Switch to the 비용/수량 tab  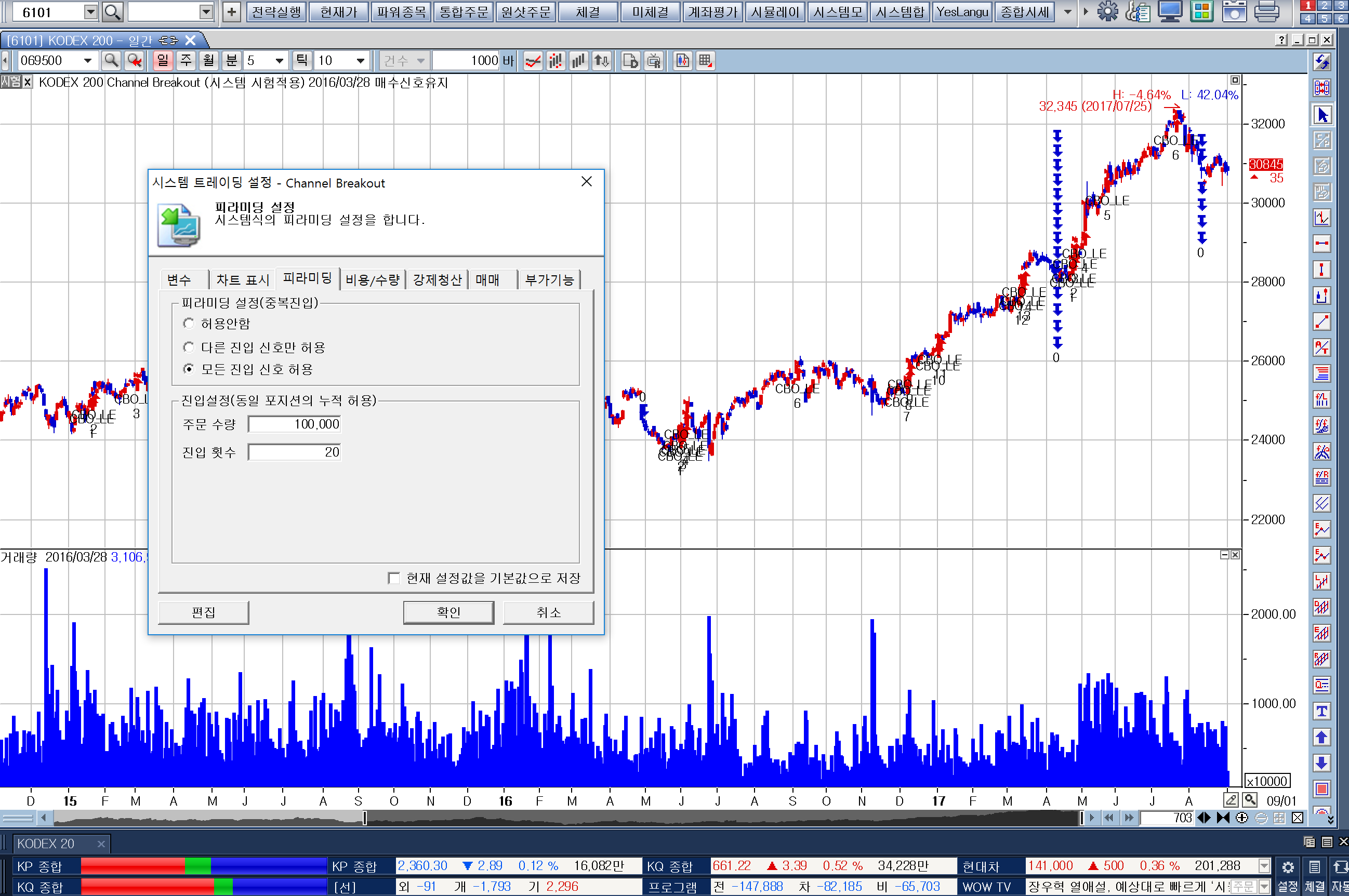point(372,279)
